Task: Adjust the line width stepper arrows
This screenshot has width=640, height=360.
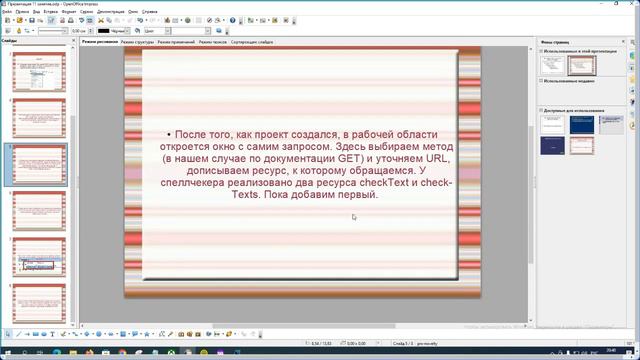Action: tap(91, 31)
